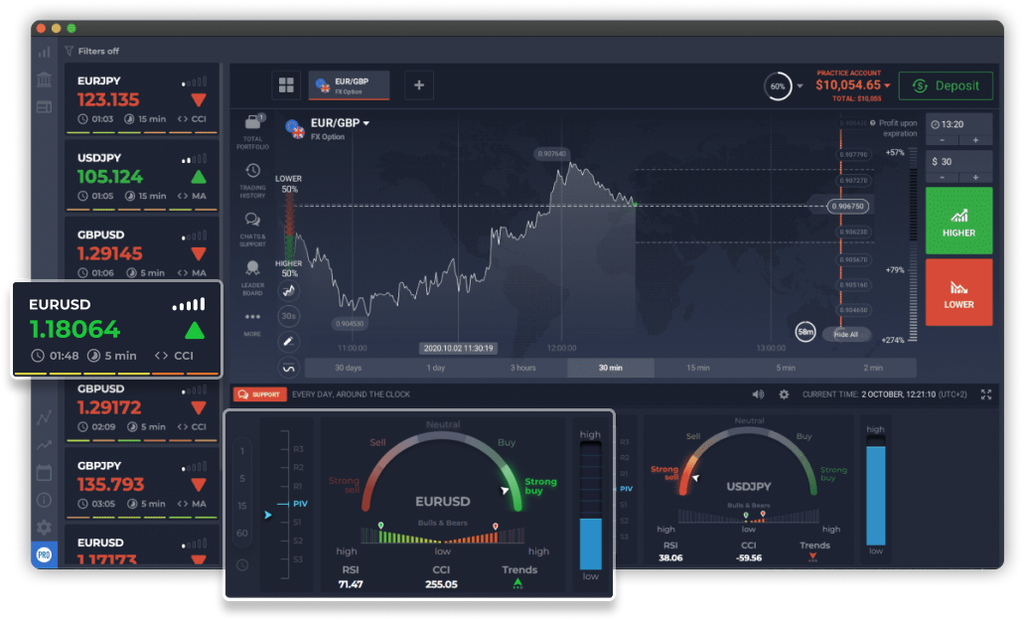Click the red SUPPORT button

(x=260, y=394)
